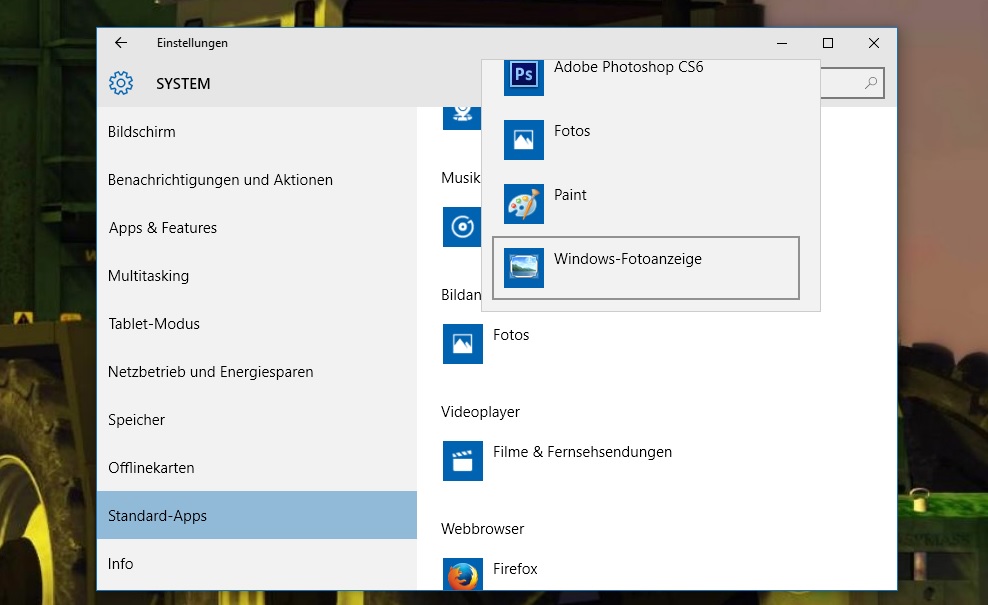
Task: Open Netzbetrieb und Energiesparen
Action: coord(210,372)
